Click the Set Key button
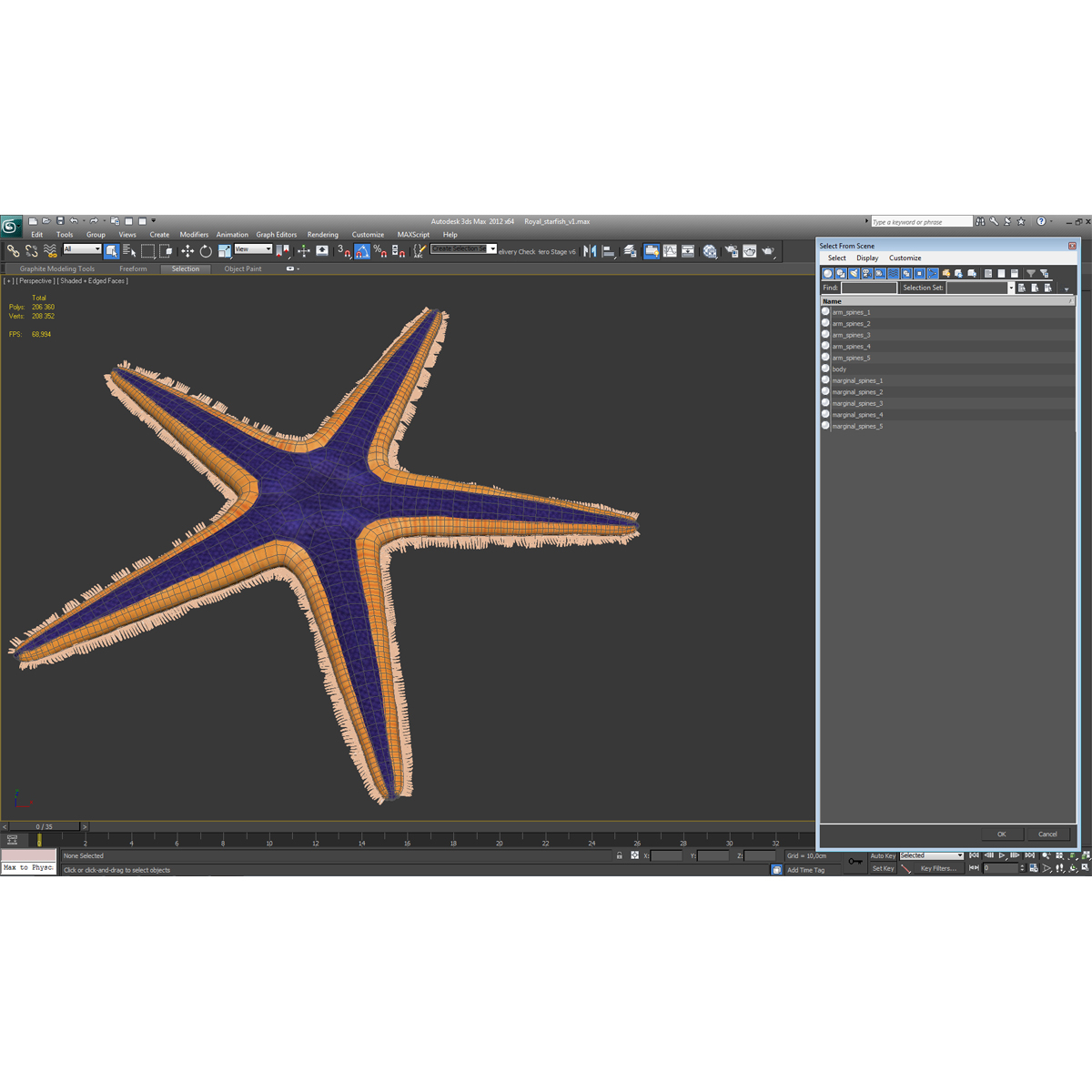The height and width of the screenshot is (1092, 1092). (883, 868)
